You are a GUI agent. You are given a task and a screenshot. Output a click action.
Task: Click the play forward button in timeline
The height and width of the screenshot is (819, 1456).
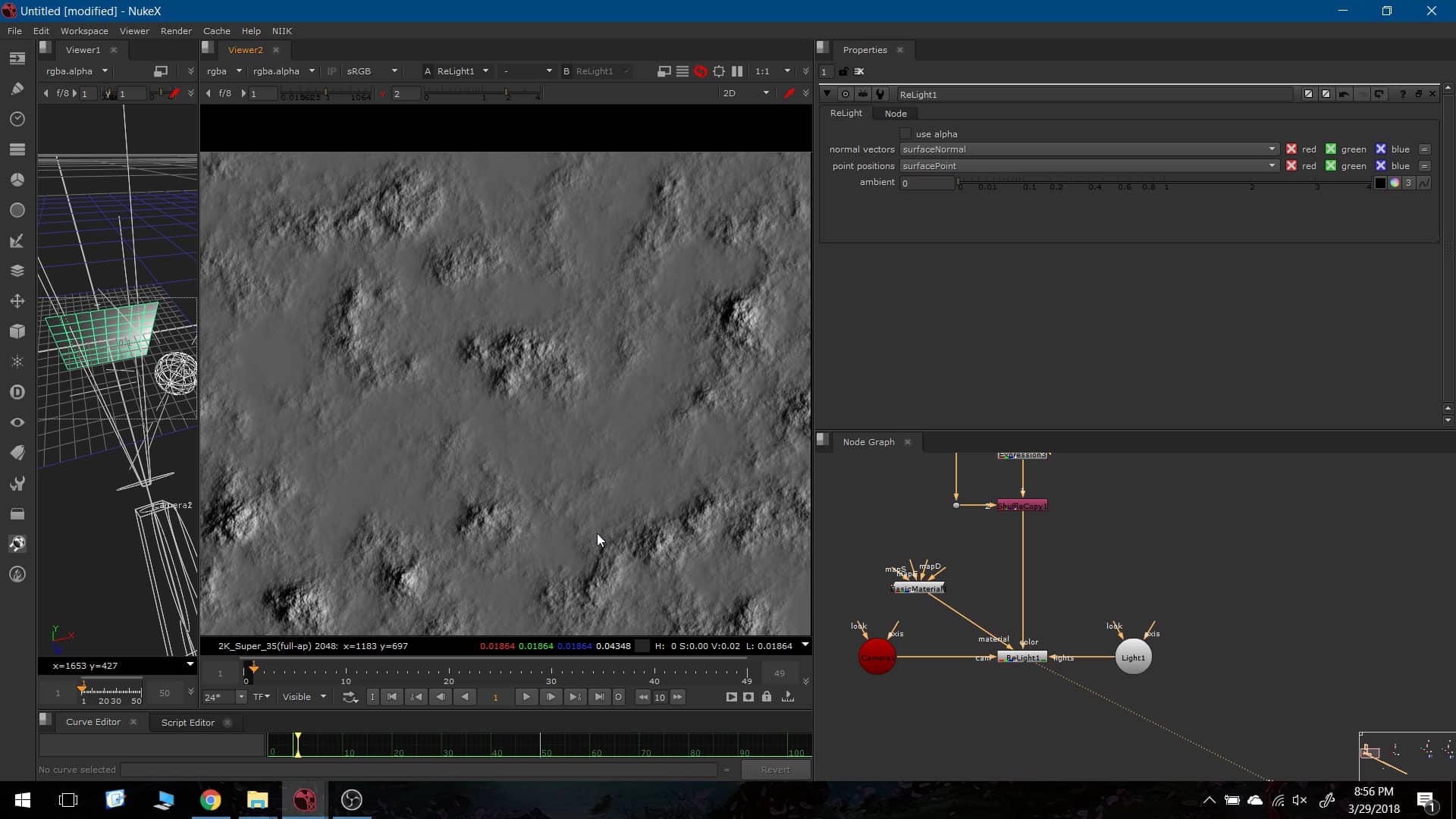point(526,697)
